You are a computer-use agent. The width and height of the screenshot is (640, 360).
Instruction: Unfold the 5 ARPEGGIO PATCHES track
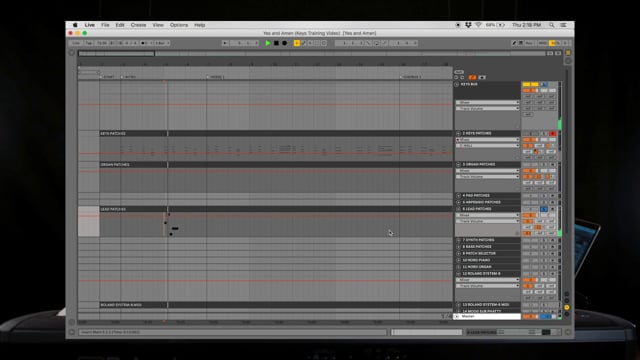458,202
